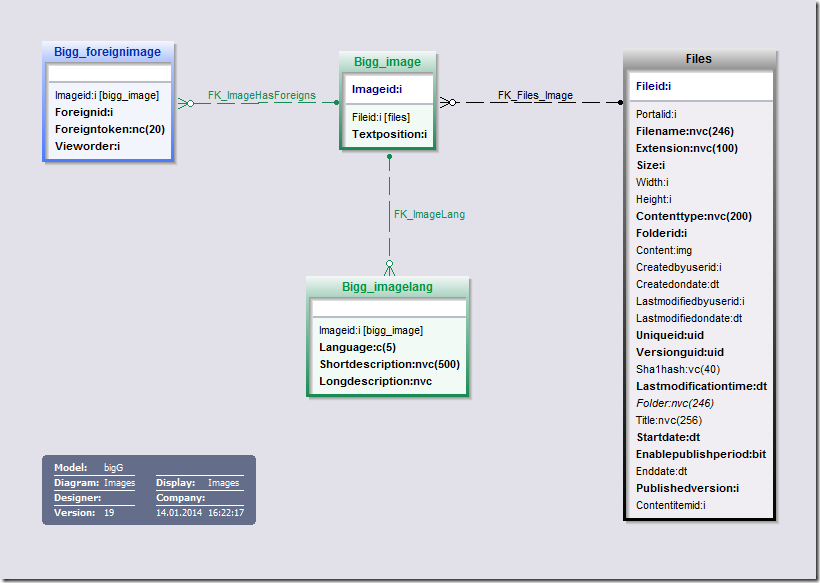
Task: Click the 14.01.2014 16:22:17 timestamp
Action: tap(200, 512)
